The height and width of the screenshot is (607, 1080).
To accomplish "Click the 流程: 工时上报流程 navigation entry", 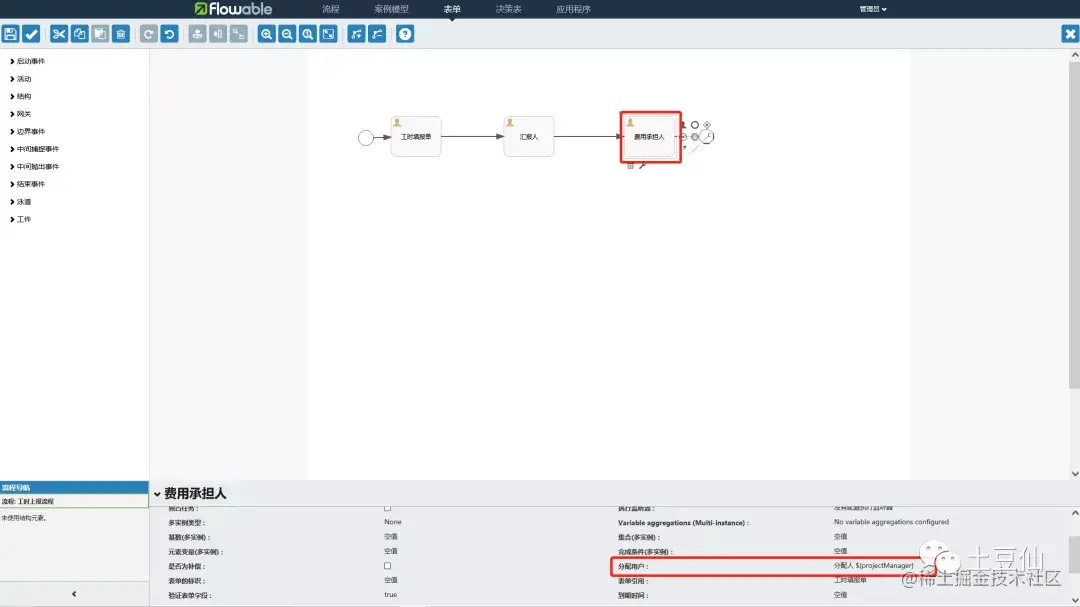I will pyautogui.click(x=74, y=501).
